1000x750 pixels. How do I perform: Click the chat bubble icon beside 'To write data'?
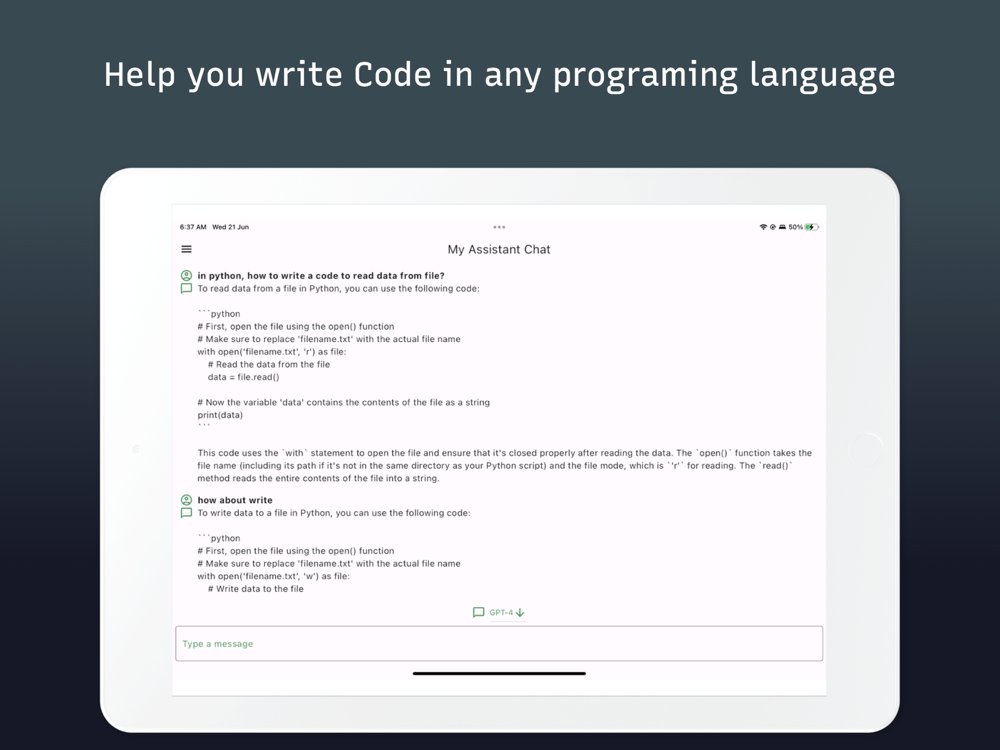186,513
